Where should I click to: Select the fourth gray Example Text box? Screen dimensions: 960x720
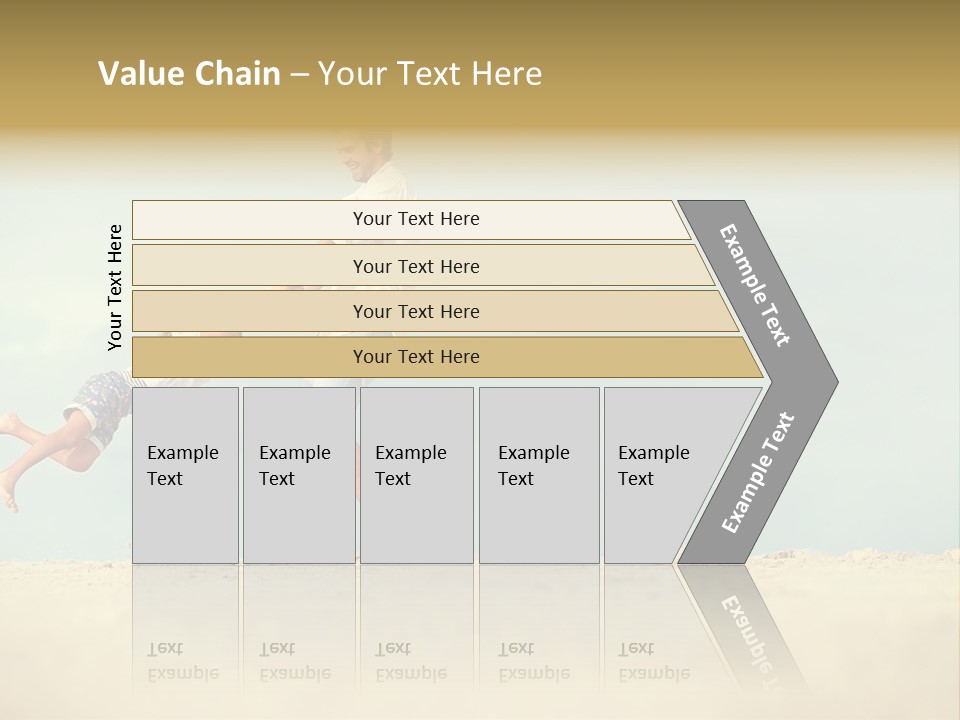pos(539,475)
